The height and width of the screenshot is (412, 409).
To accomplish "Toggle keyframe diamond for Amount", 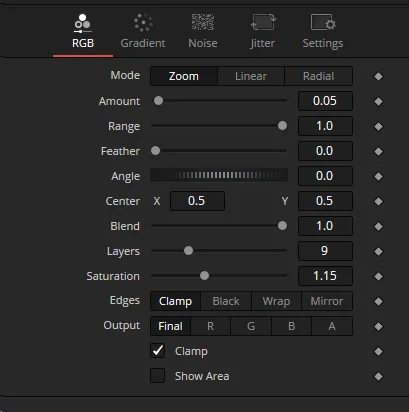I will (x=378, y=101).
